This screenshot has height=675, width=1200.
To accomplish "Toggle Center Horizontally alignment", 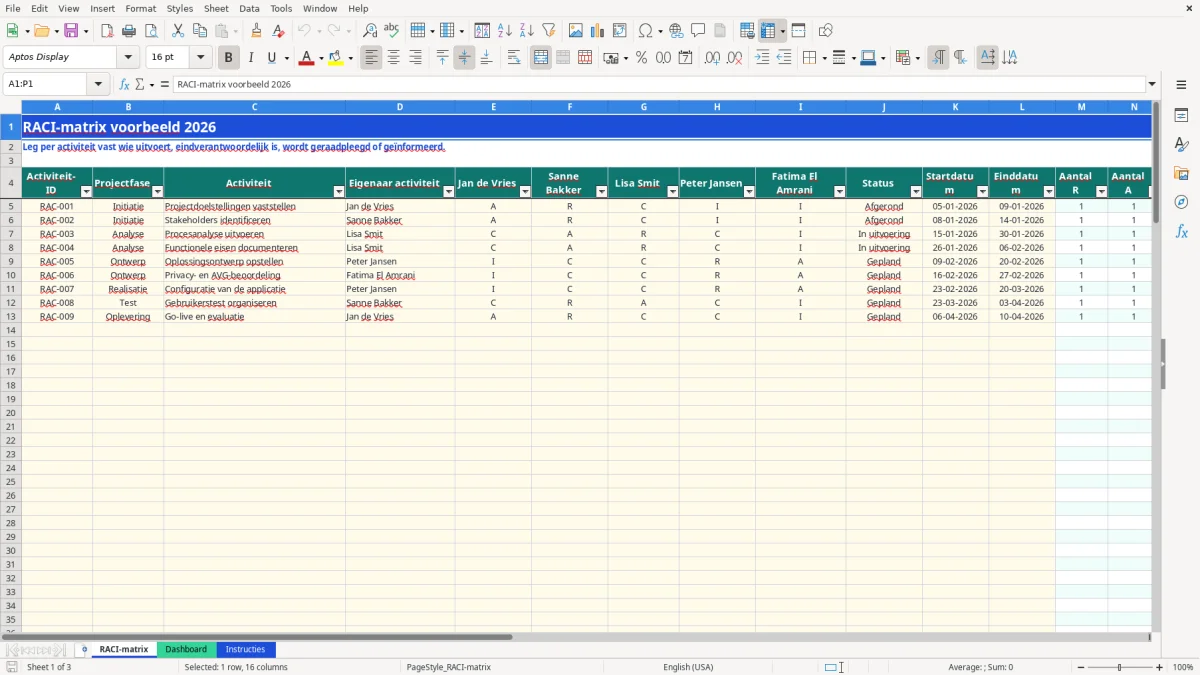I will coord(394,58).
